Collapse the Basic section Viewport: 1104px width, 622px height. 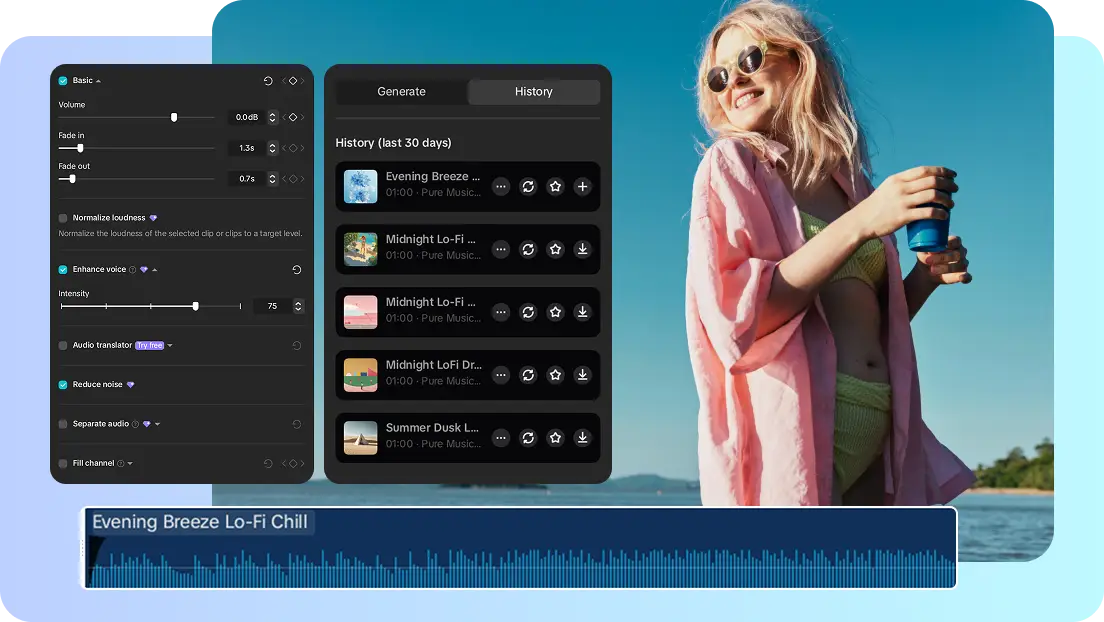click(100, 80)
